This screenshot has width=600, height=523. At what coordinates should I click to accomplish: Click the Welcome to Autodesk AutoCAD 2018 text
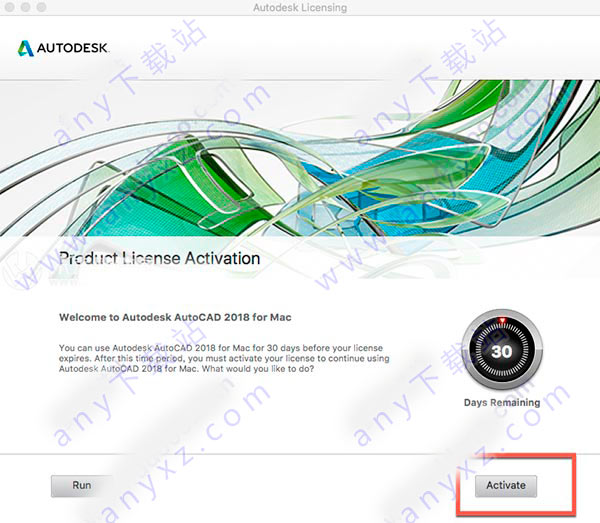tap(175, 317)
